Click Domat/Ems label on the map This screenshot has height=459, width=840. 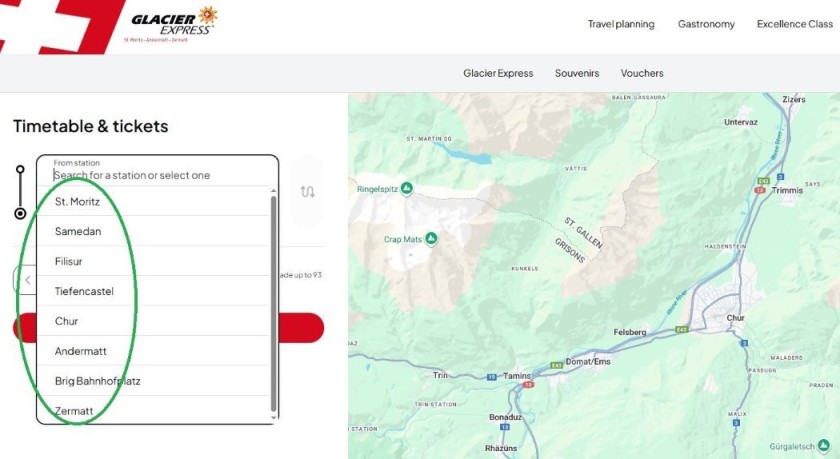coord(588,362)
